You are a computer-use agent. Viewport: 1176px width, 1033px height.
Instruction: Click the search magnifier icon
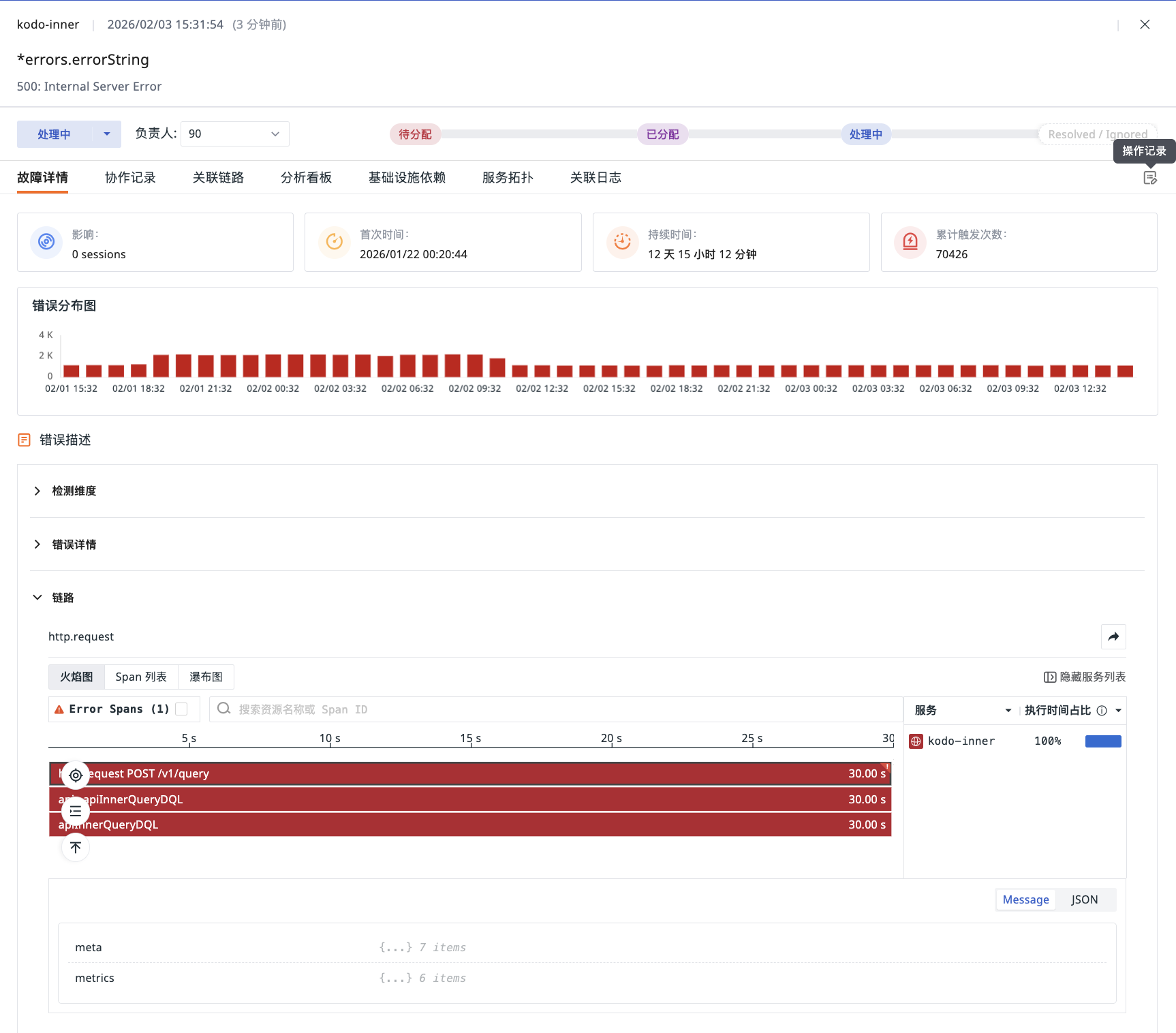(x=223, y=709)
